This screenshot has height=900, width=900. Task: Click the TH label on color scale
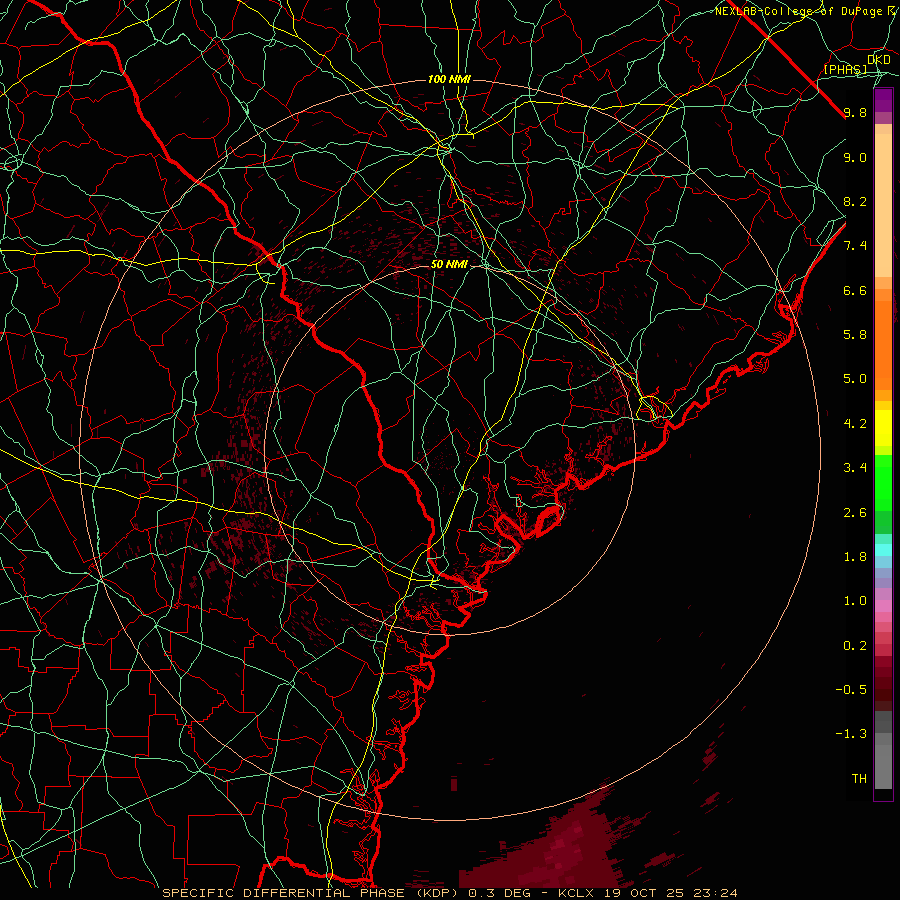coord(859,779)
